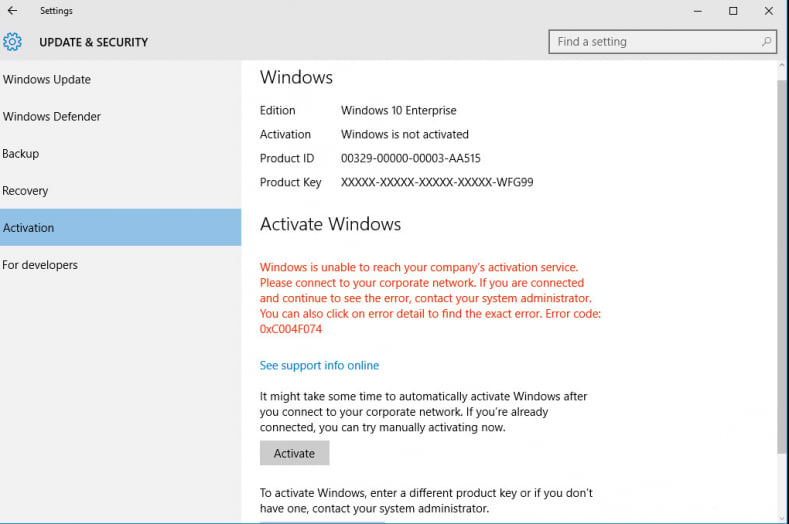Image resolution: width=789 pixels, height=524 pixels.
Task: Click the Windows 10 Enterprise edition text
Action: click(x=399, y=110)
